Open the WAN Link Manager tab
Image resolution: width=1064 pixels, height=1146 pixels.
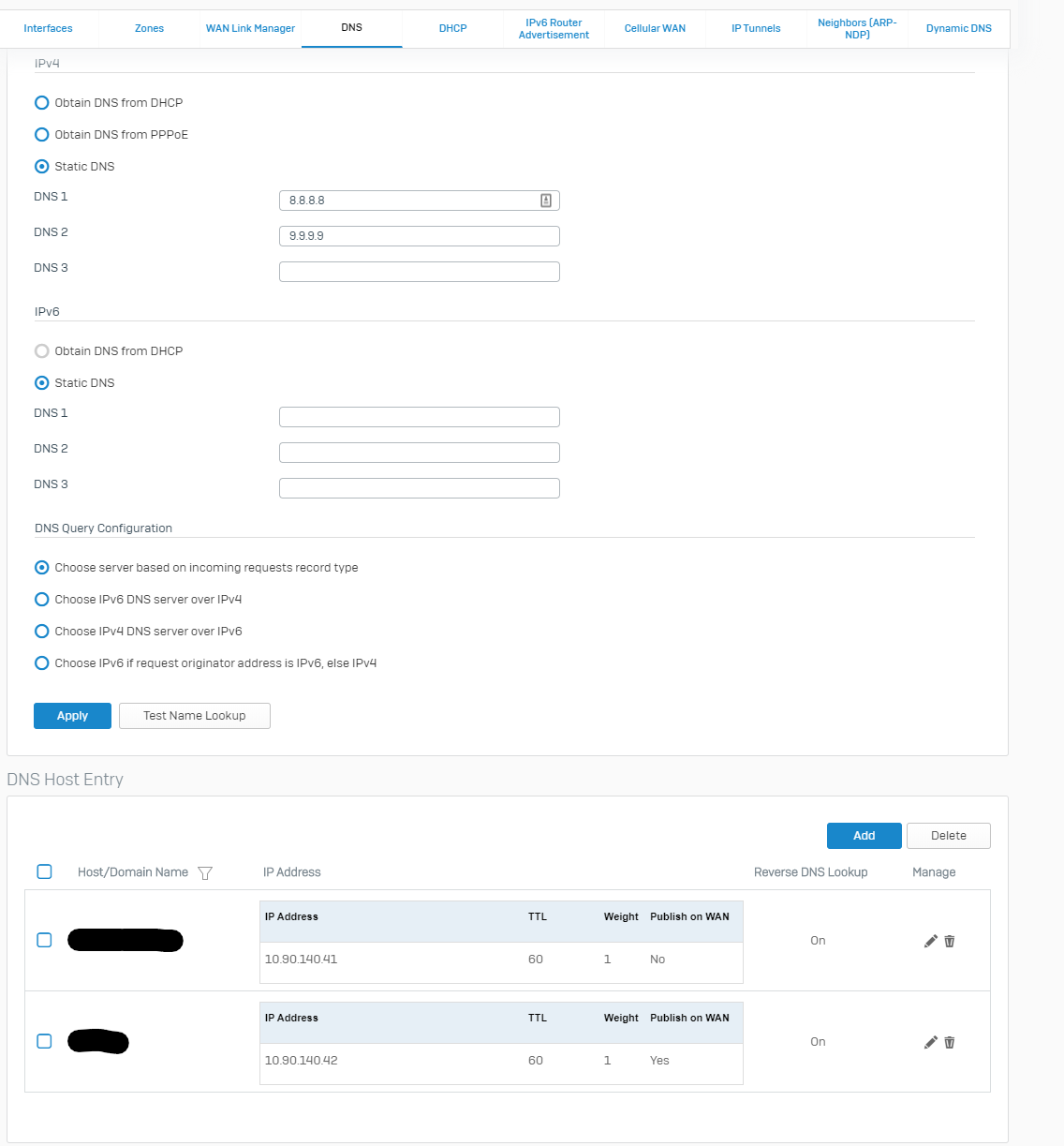(250, 28)
